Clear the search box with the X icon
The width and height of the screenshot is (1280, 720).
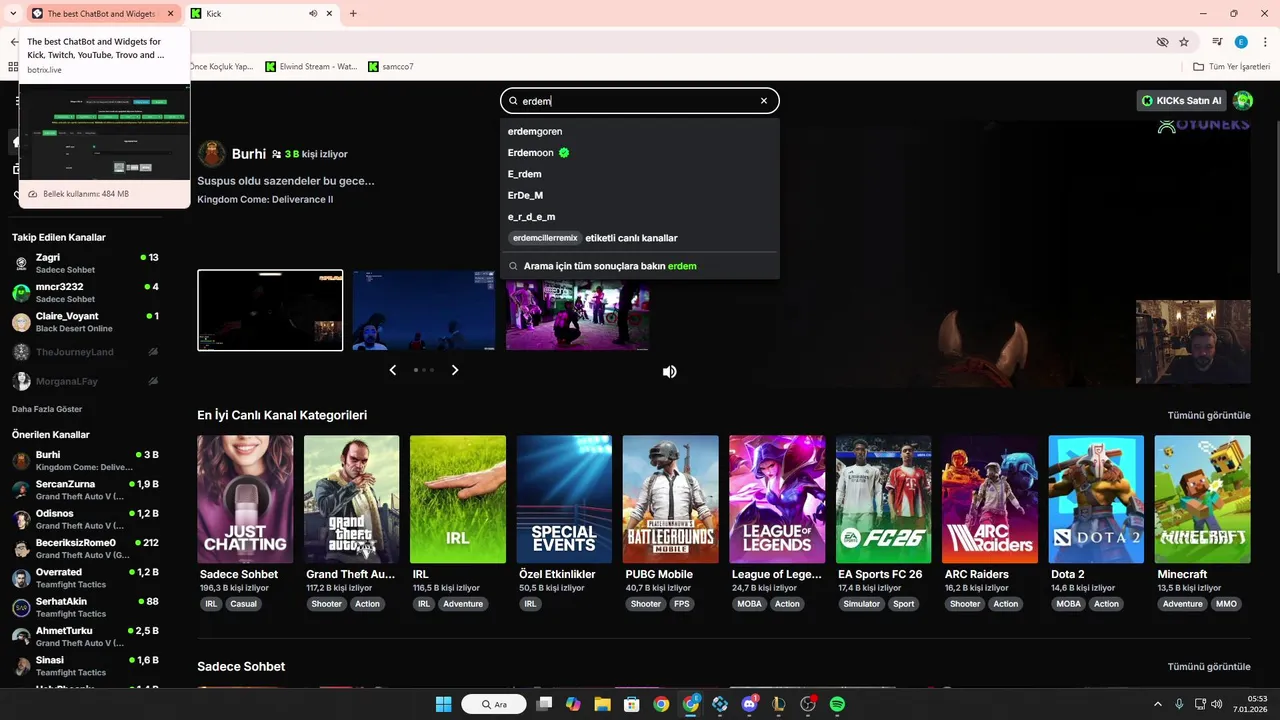pyautogui.click(x=764, y=101)
